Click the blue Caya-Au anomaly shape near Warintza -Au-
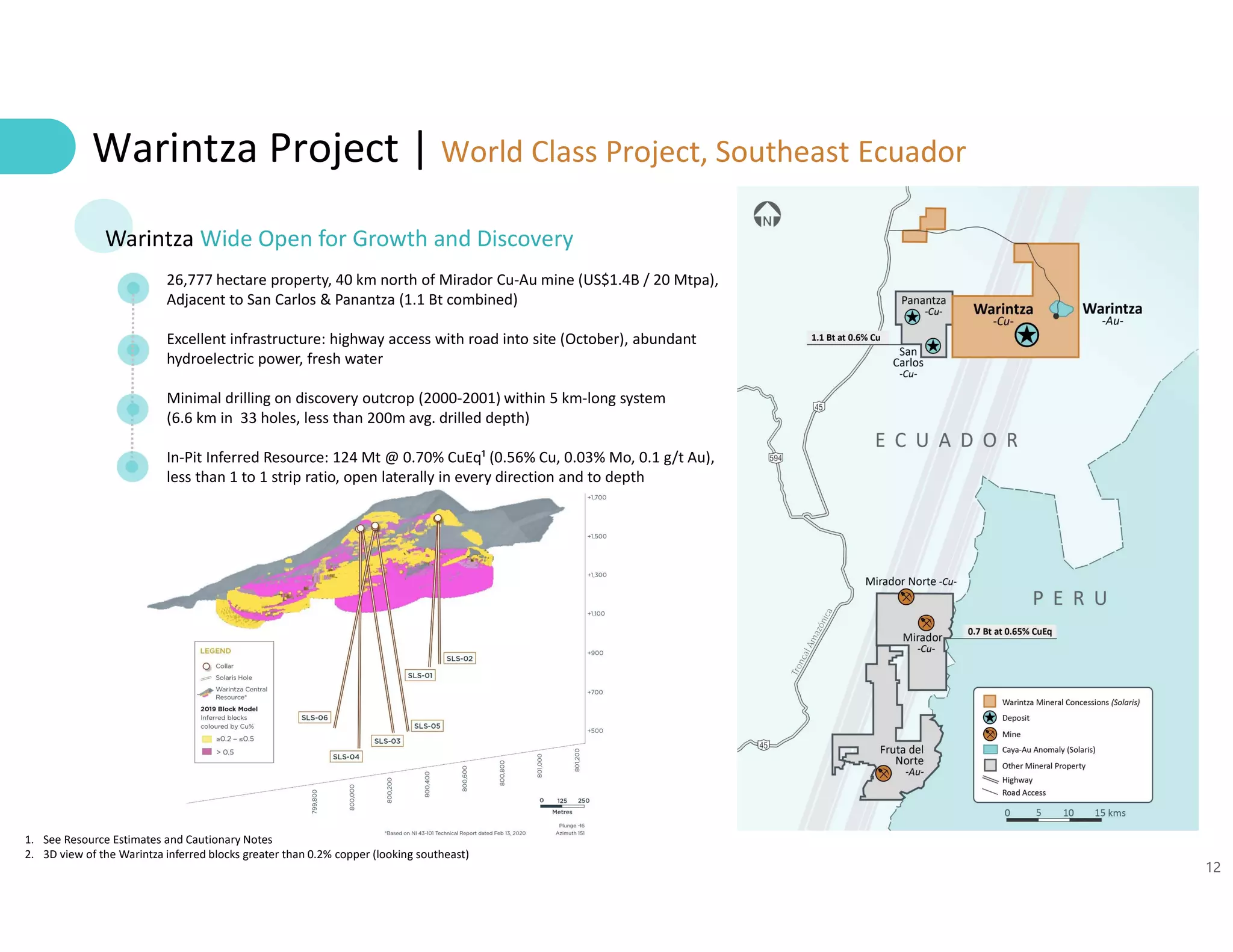1233x952 pixels. [x=1063, y=309]
